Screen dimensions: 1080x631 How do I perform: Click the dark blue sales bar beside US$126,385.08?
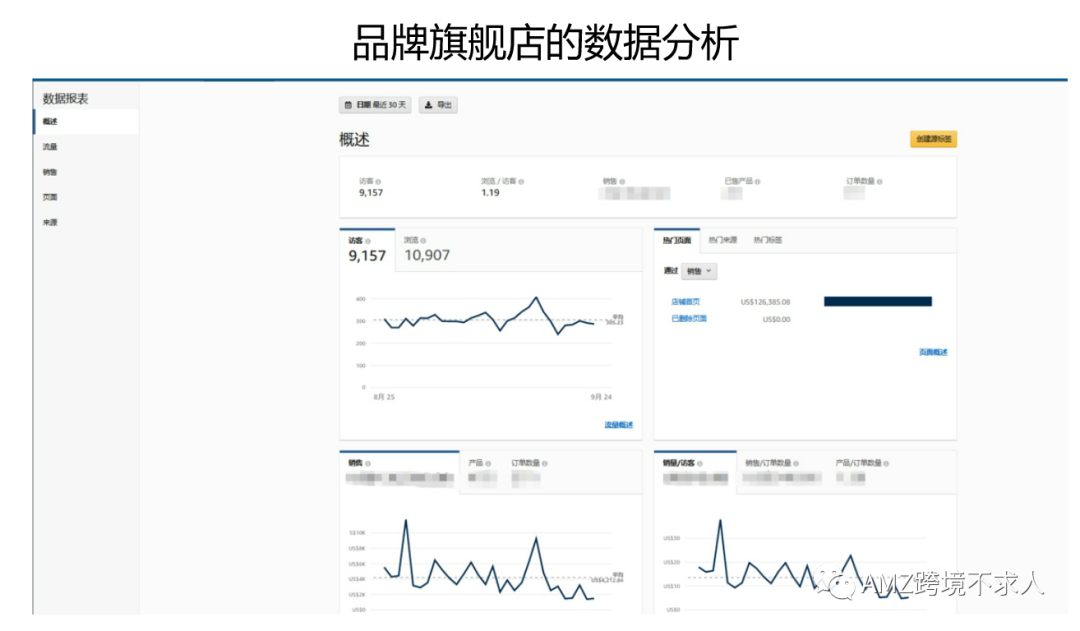(877, 300)
